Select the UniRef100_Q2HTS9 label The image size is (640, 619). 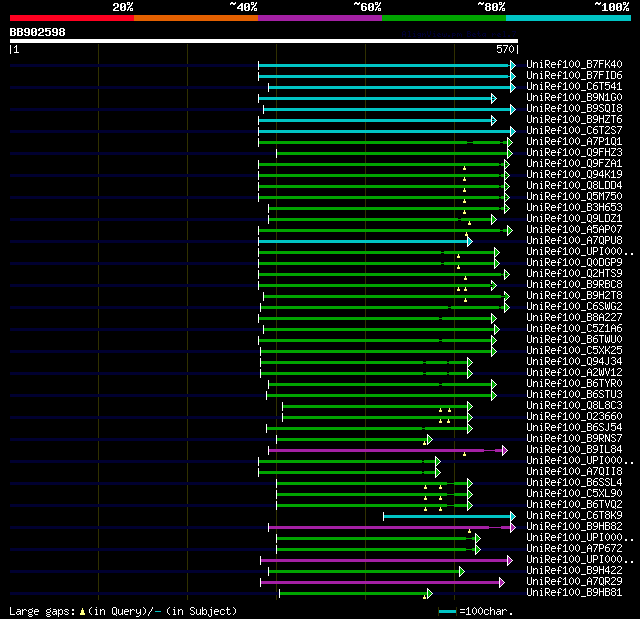coord(574,274)
